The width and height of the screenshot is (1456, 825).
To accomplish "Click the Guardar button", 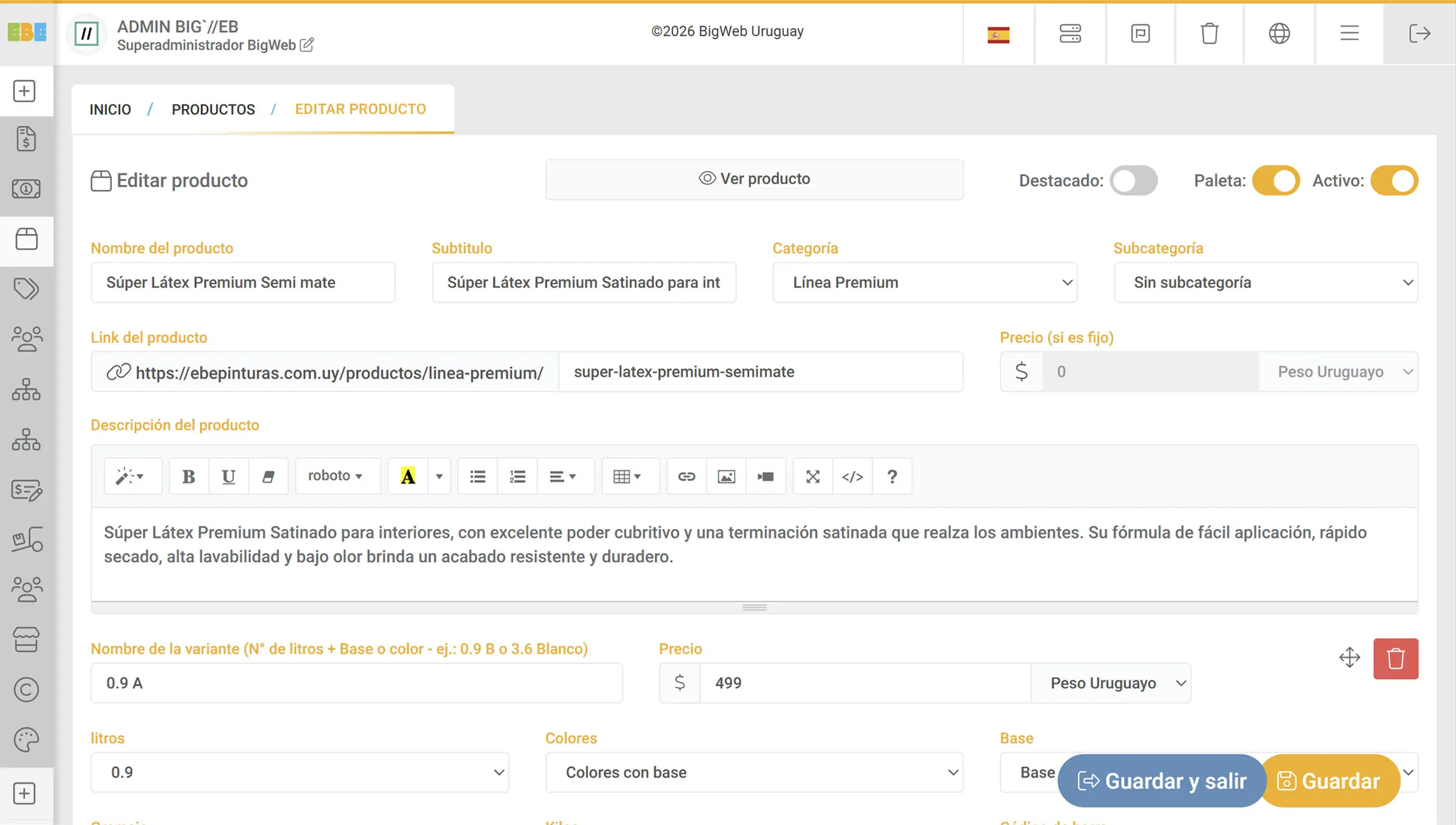I will [1330, 781].
